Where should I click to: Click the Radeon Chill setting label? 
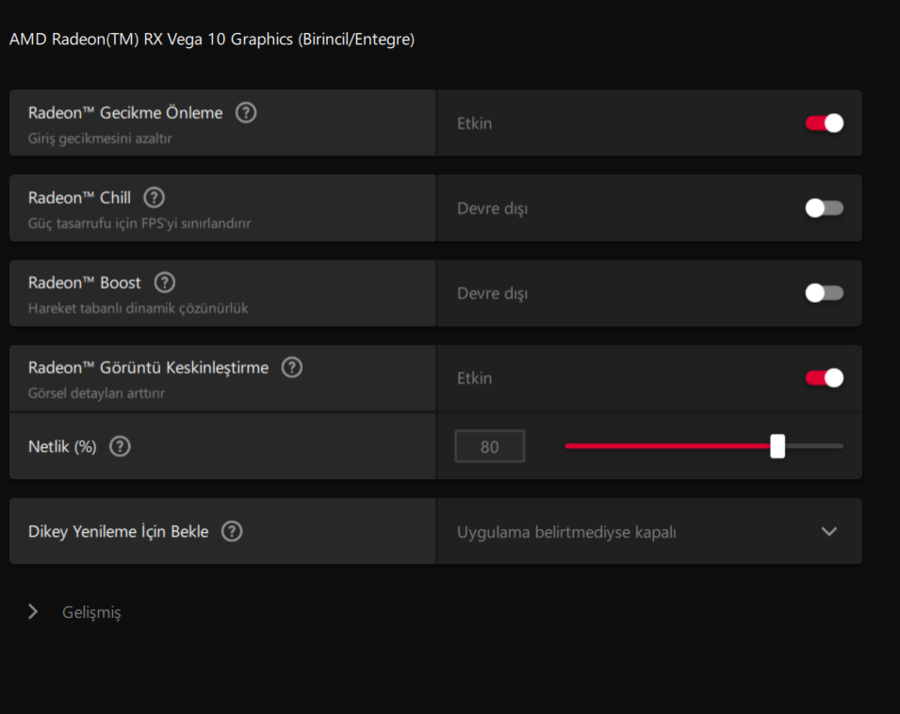coord(80,197)
